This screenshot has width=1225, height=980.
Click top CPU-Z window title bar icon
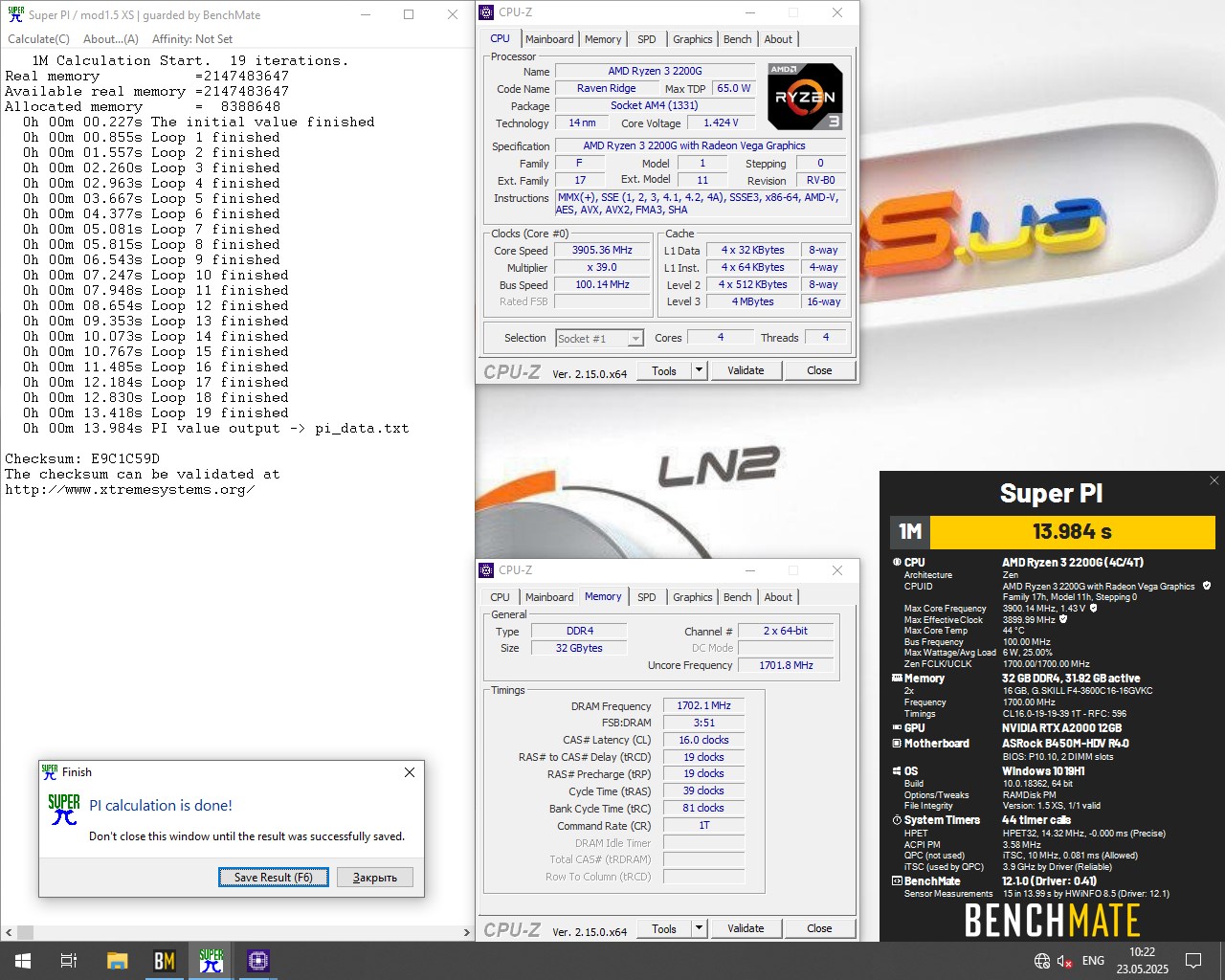coord(487,12)
